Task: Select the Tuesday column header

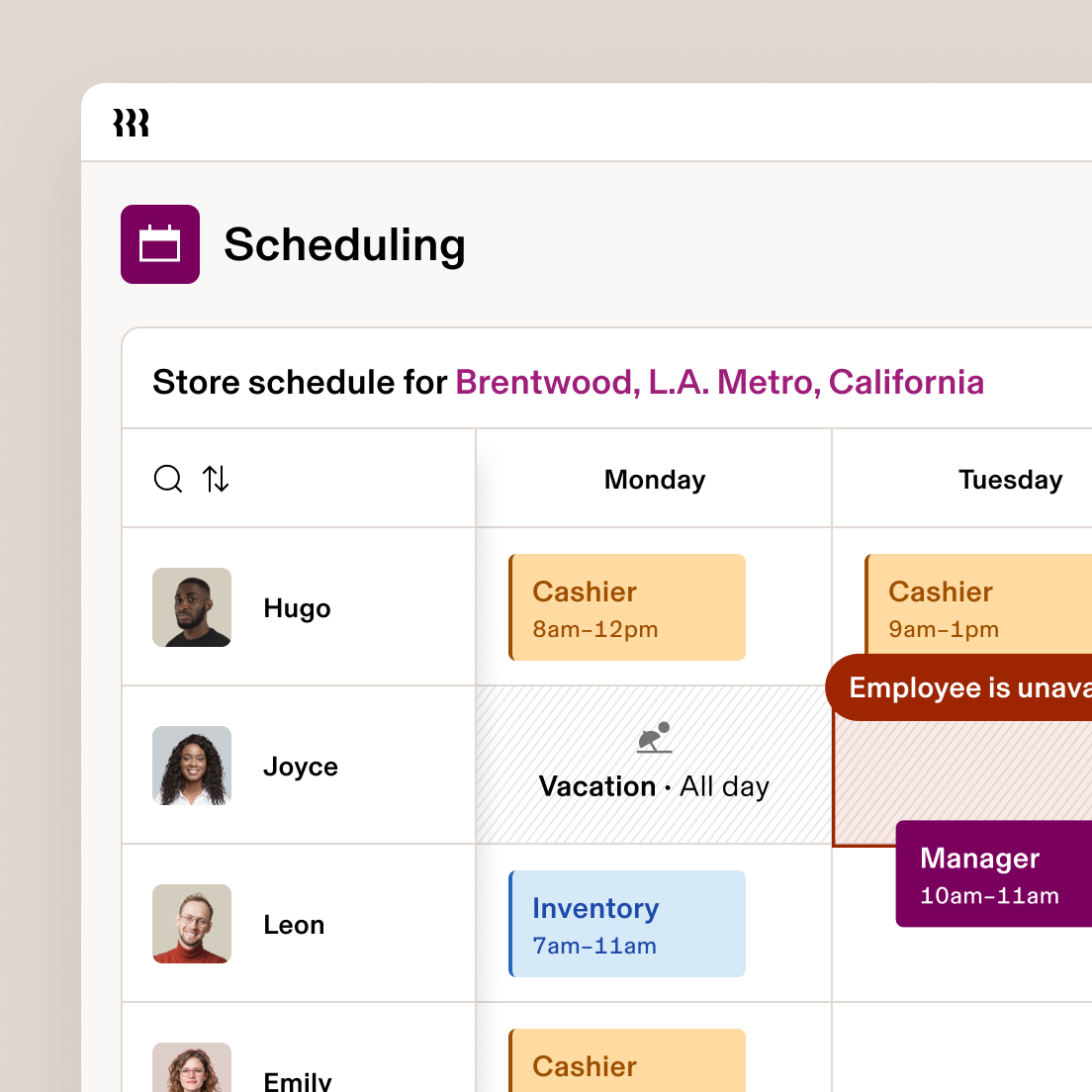Action: (x=1010, y=479)
